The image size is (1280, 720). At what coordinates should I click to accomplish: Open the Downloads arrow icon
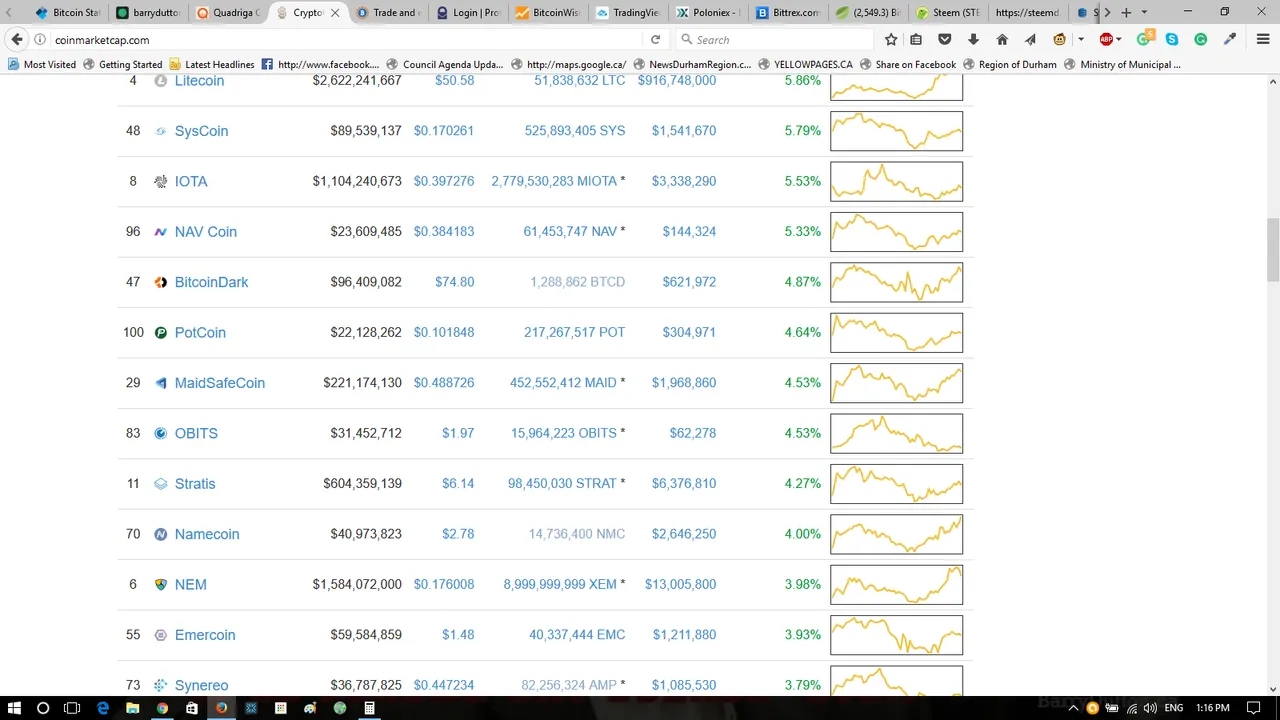(973, 40)
